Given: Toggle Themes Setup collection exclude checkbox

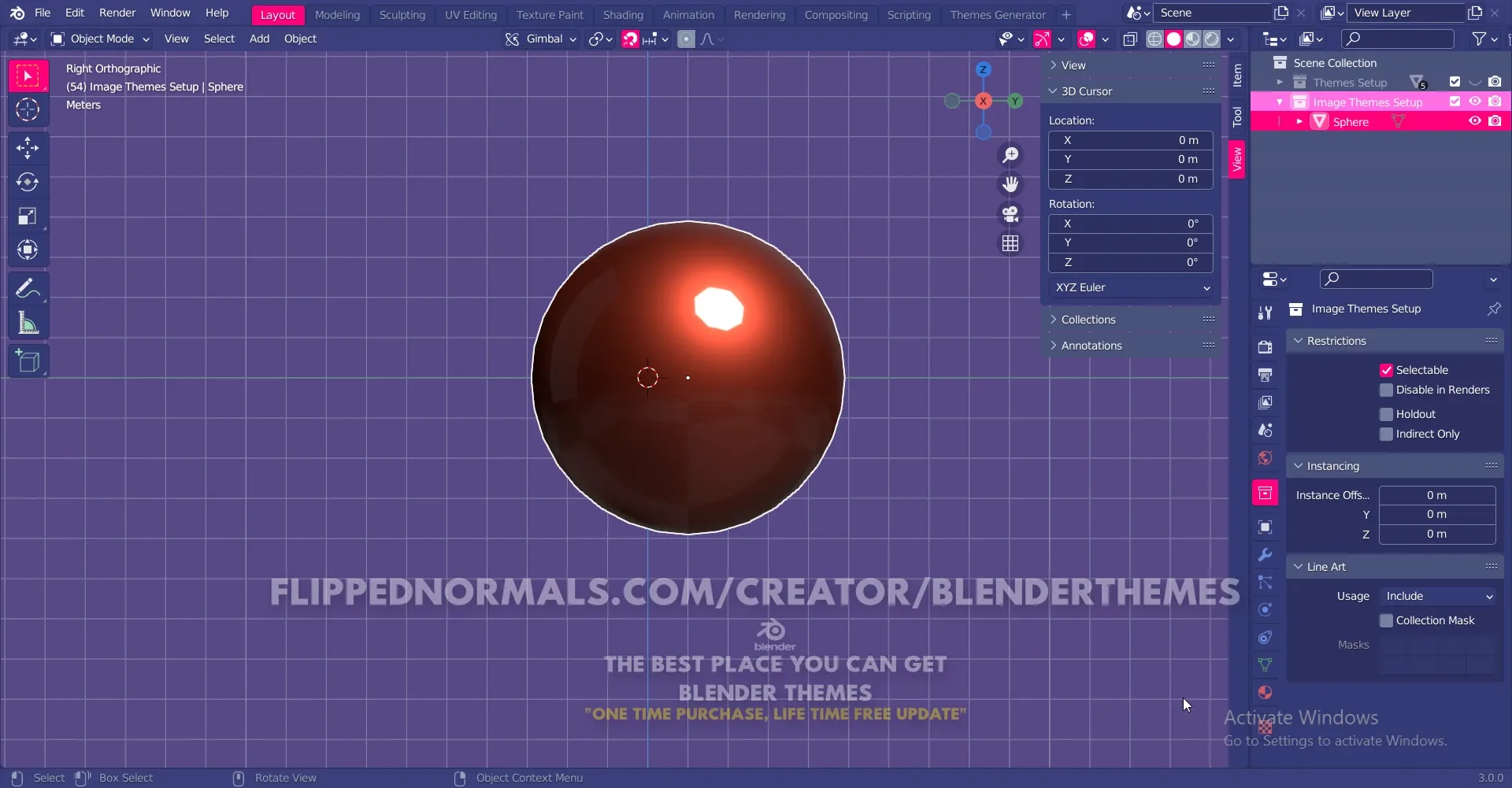Looking at the screenshot, I should [x=1455, y=82].
